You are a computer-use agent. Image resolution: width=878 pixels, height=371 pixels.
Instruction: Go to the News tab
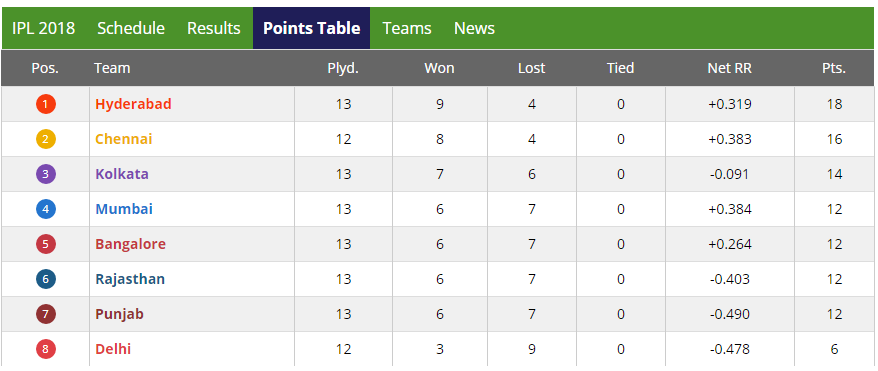click(x=474, y=29)
